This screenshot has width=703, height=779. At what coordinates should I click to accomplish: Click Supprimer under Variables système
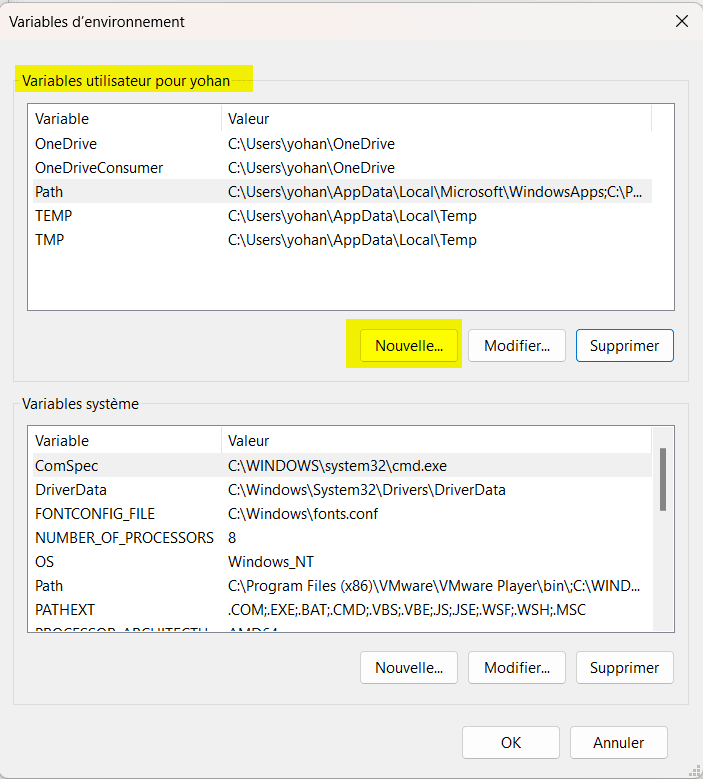pyautogui.click(x=624, y=668)
